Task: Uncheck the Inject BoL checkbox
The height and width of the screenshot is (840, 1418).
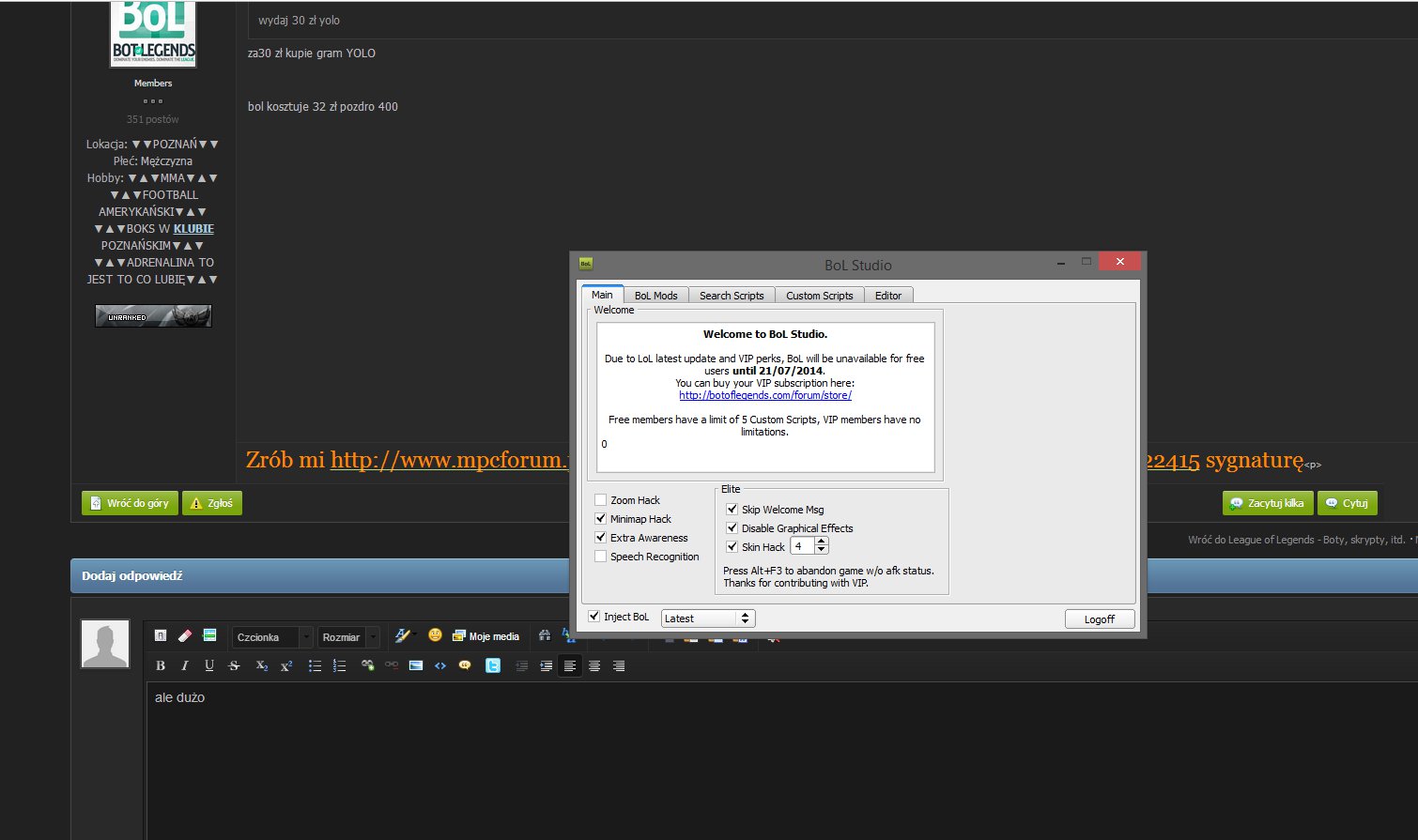Action: (x=593, y=617)
